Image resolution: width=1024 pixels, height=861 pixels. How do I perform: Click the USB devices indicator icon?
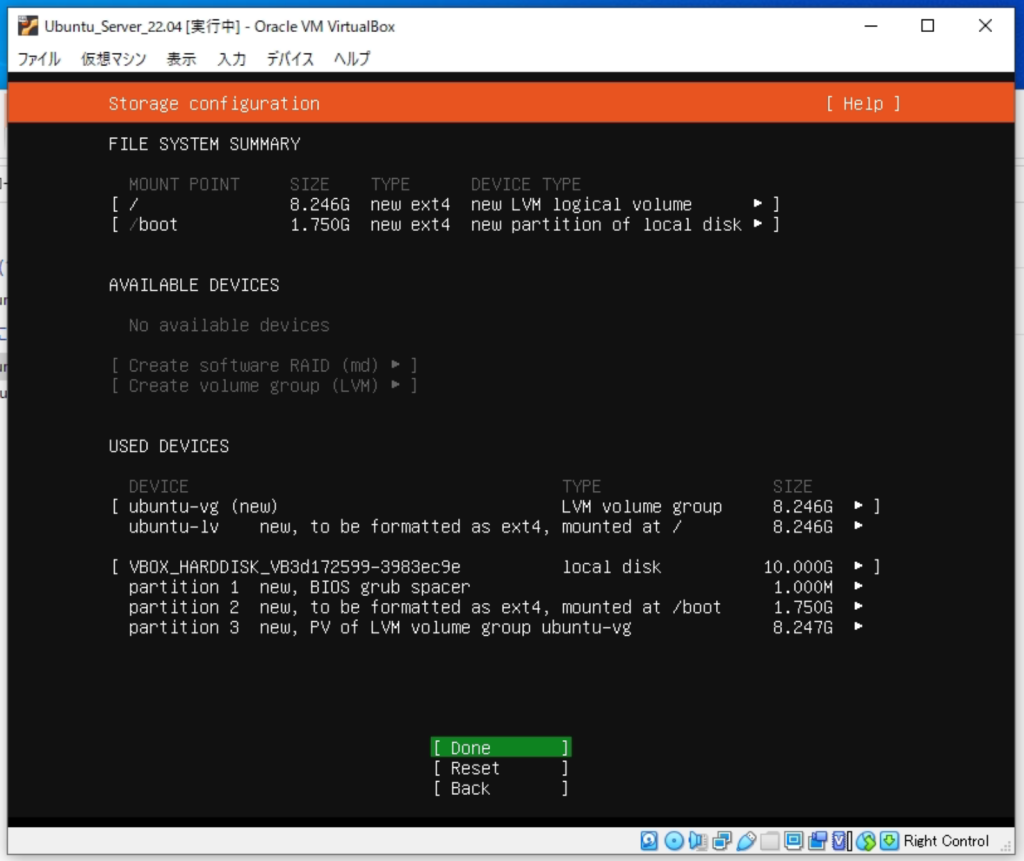[746, 841]
